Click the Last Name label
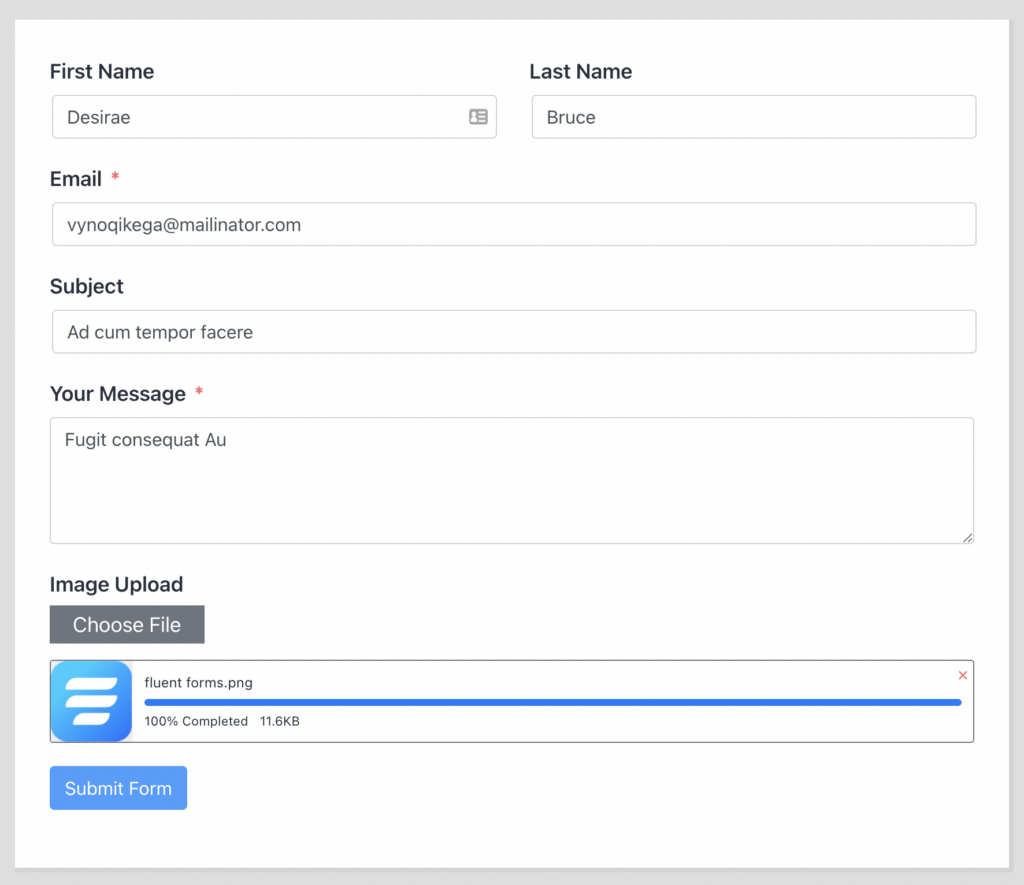The image size is (1024, 885). click(x=581, y=71)
